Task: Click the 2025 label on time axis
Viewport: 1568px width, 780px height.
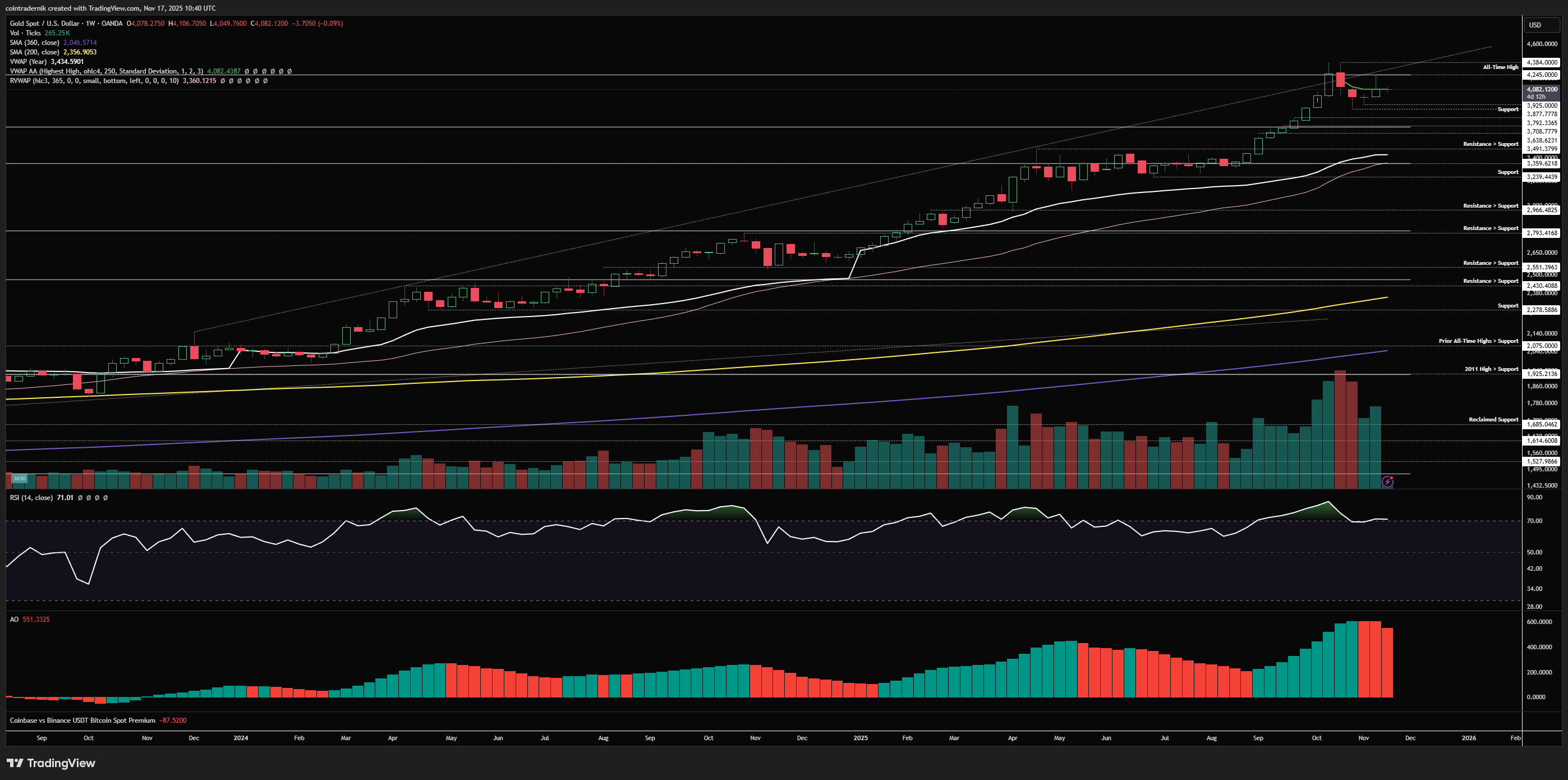Action: point(860,738)
